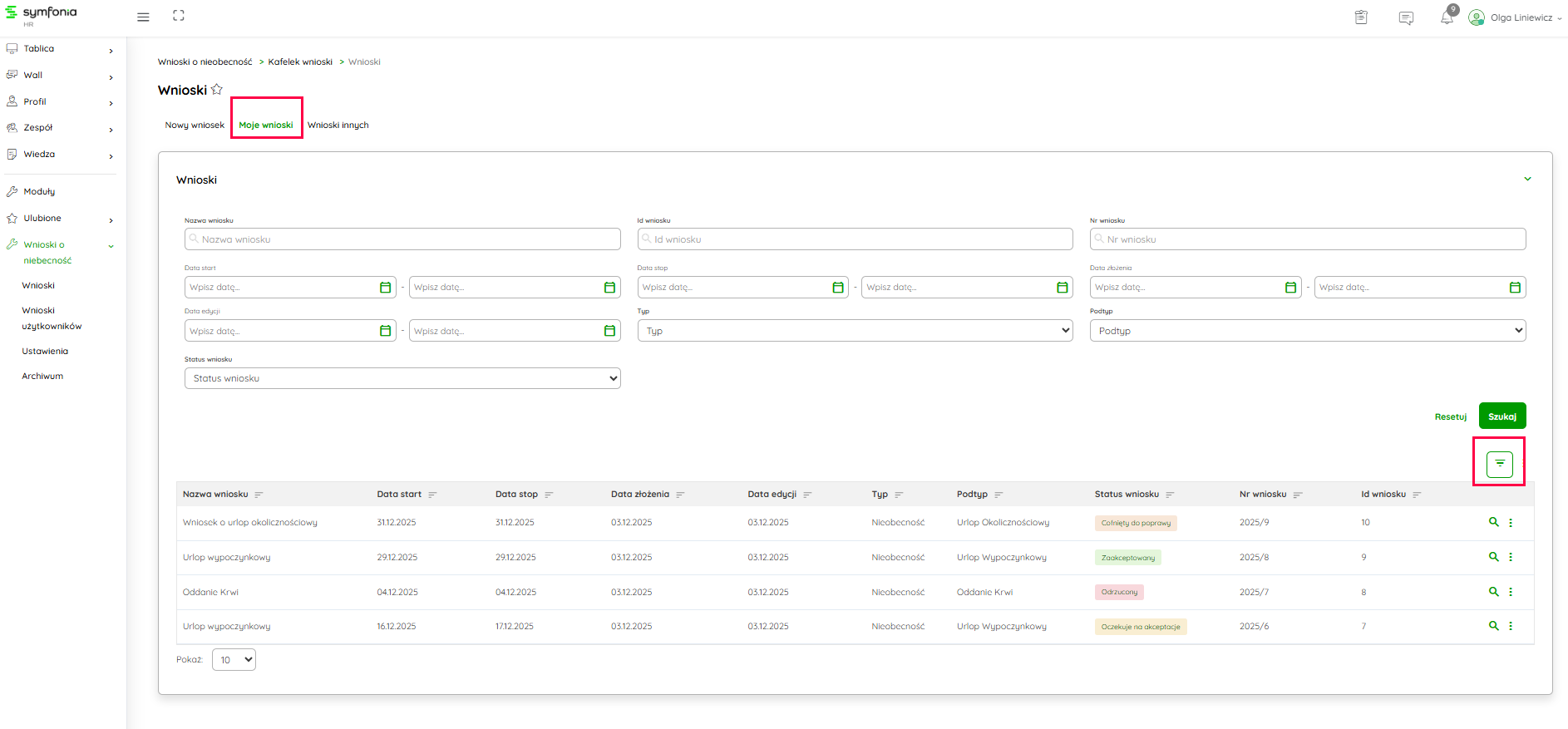This screenshot has height=729, width=1568.
Task: Toggle fullscreen mode icon
Action: (179, 16)
